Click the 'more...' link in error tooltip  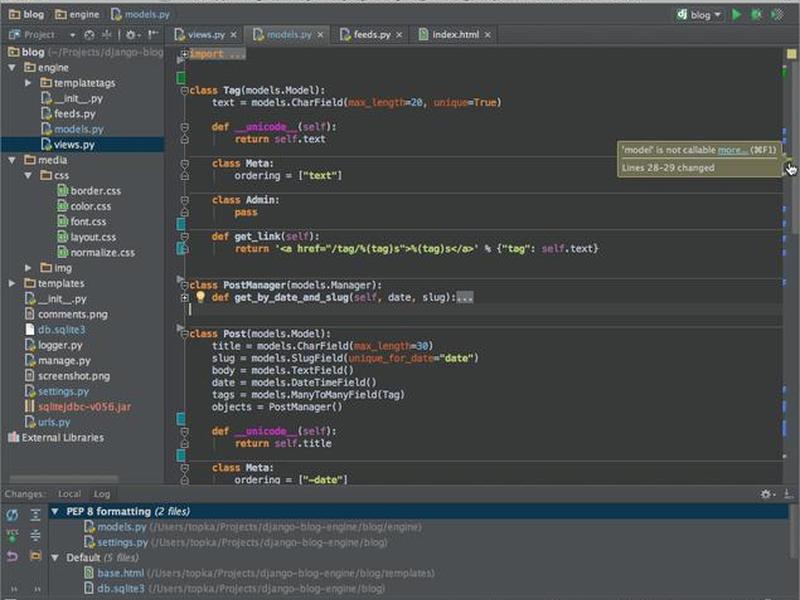733,149
